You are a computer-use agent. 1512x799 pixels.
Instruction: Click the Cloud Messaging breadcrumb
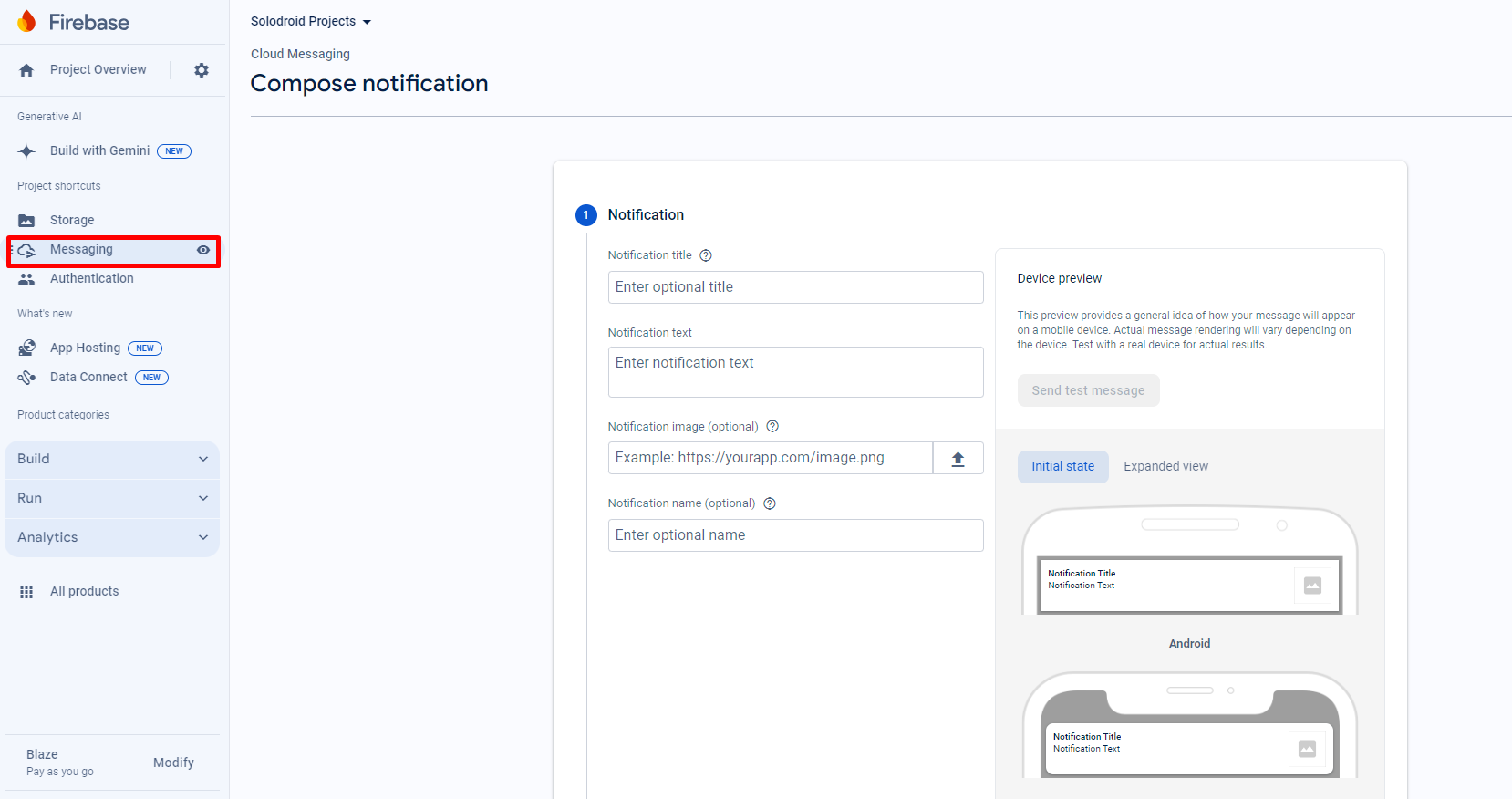pyautogui.click(x=300, y=54)
